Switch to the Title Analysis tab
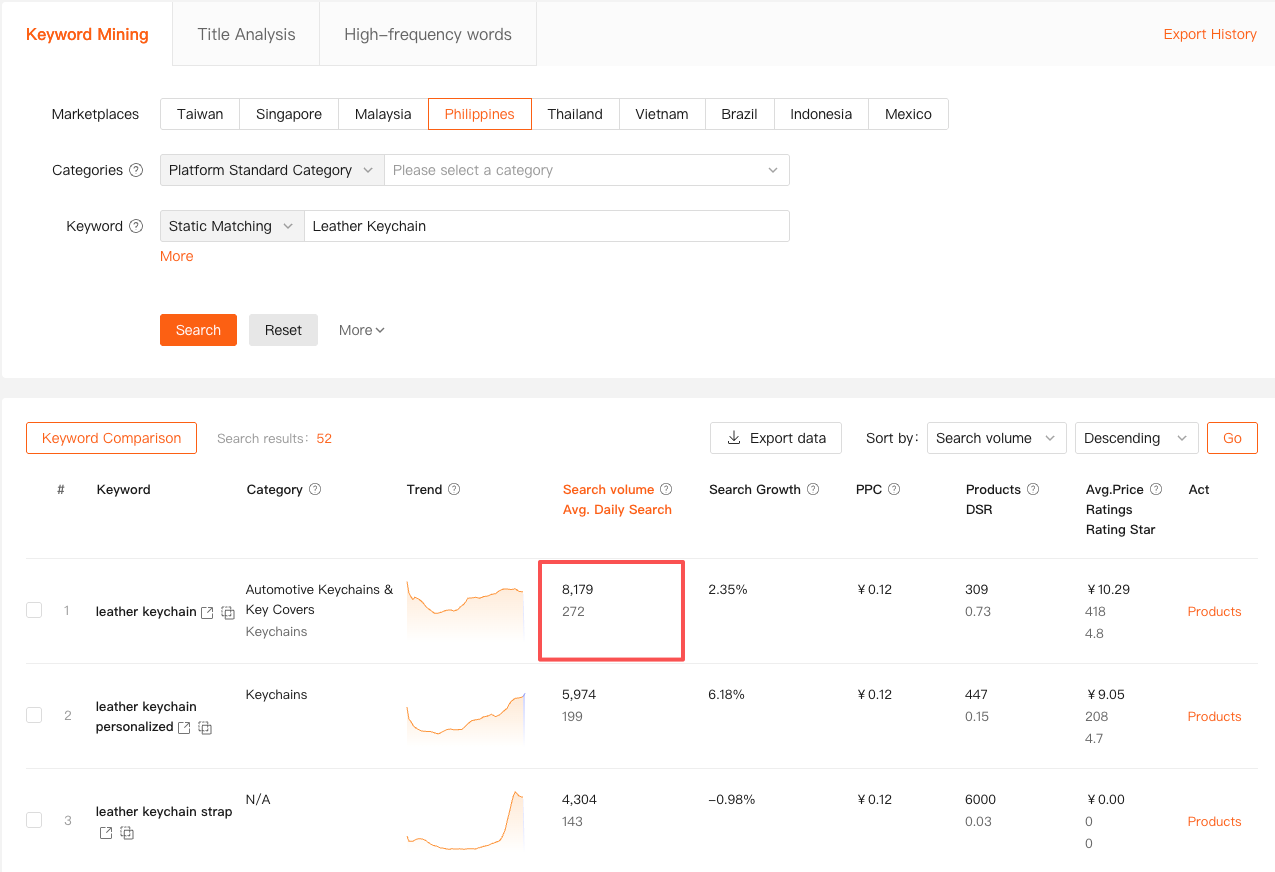 (x=246, y=34)
